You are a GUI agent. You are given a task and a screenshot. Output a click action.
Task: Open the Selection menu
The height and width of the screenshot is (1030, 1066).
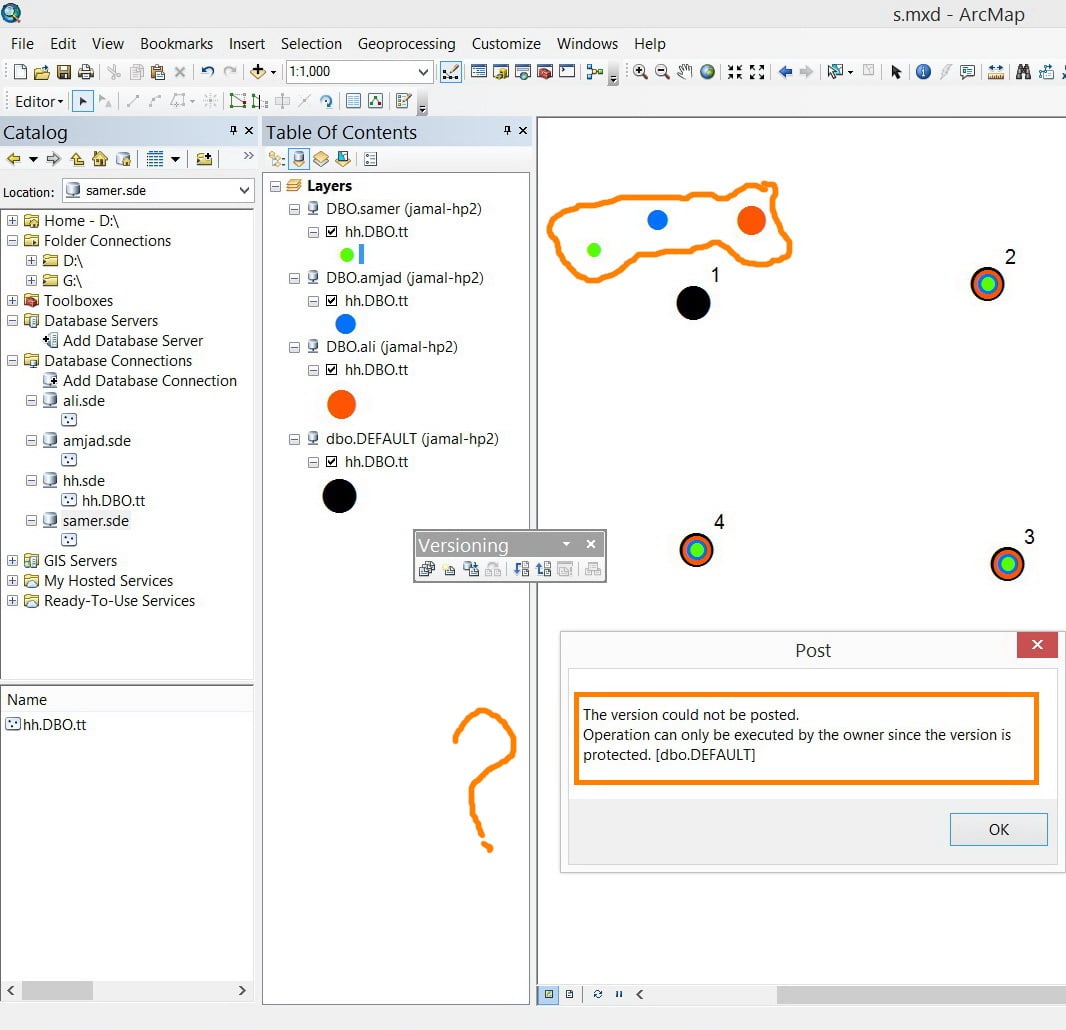pyautogui.click(x=311, y=44)
